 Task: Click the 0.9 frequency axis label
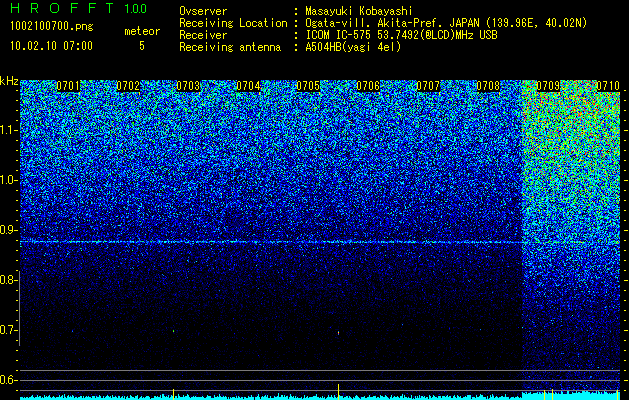tap(8, 230)
